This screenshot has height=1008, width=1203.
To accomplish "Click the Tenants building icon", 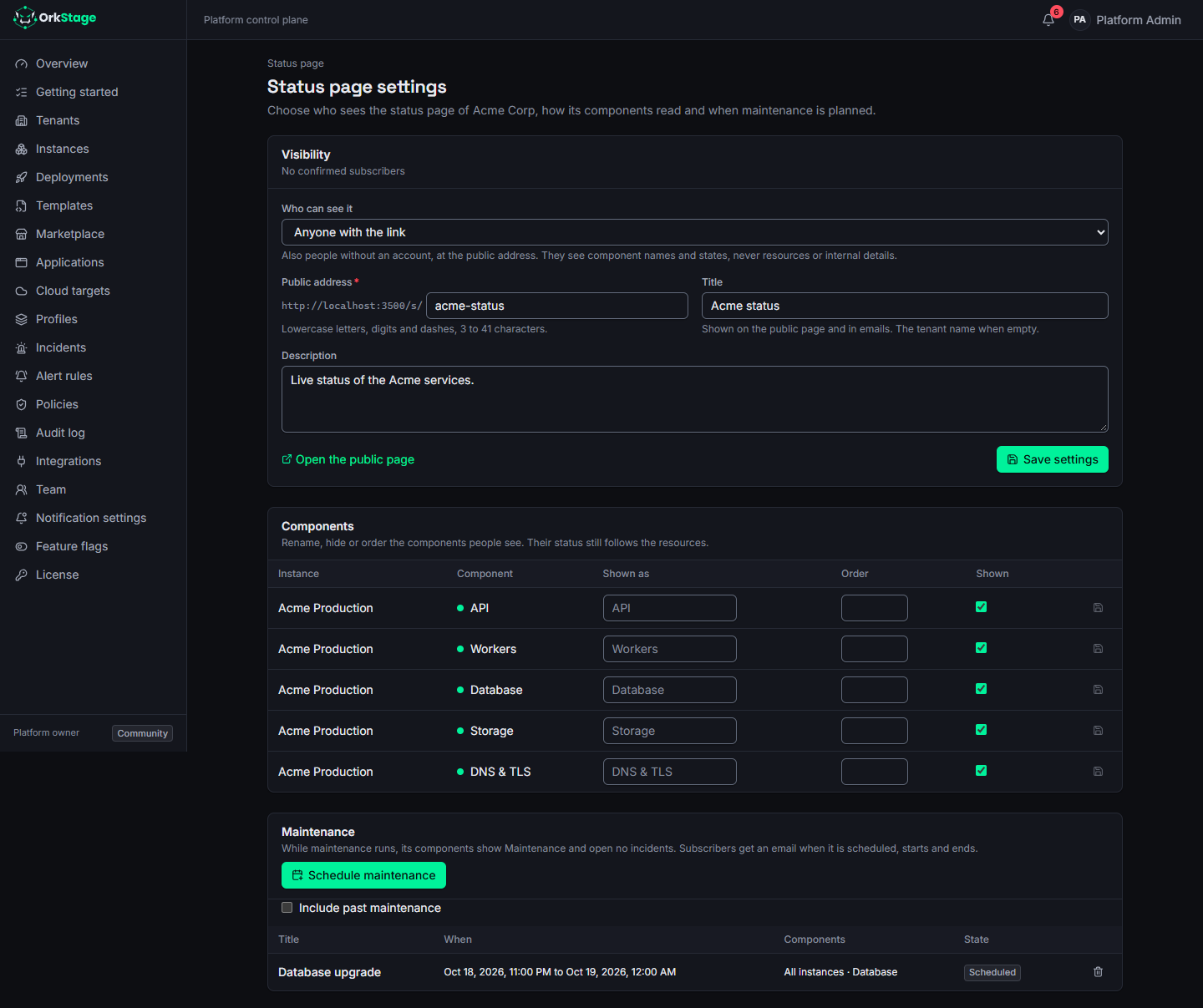I will tap(22, 121).
